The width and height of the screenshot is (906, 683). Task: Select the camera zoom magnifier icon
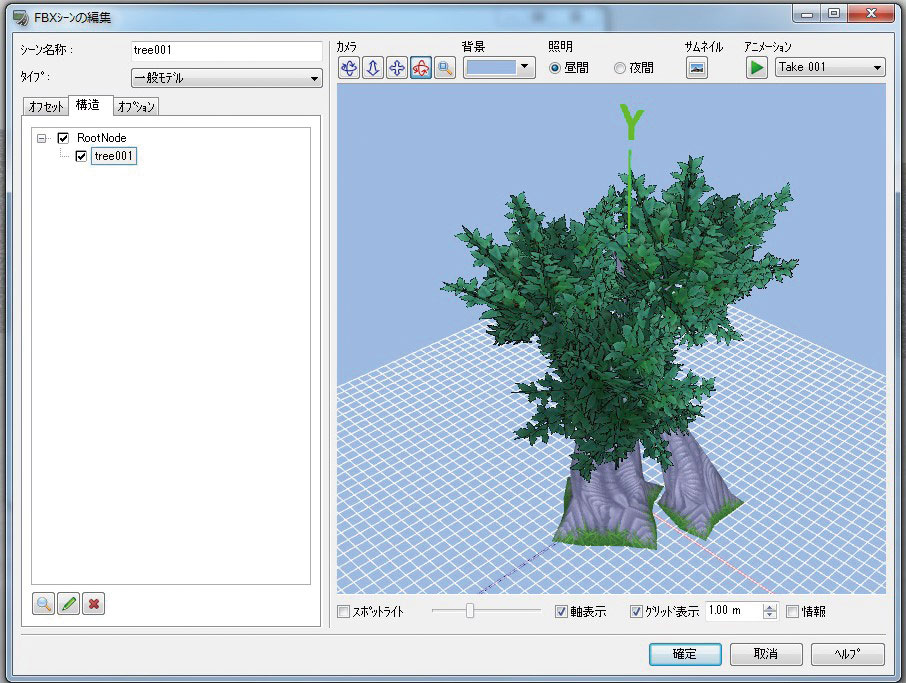click(x=445, y=68)
